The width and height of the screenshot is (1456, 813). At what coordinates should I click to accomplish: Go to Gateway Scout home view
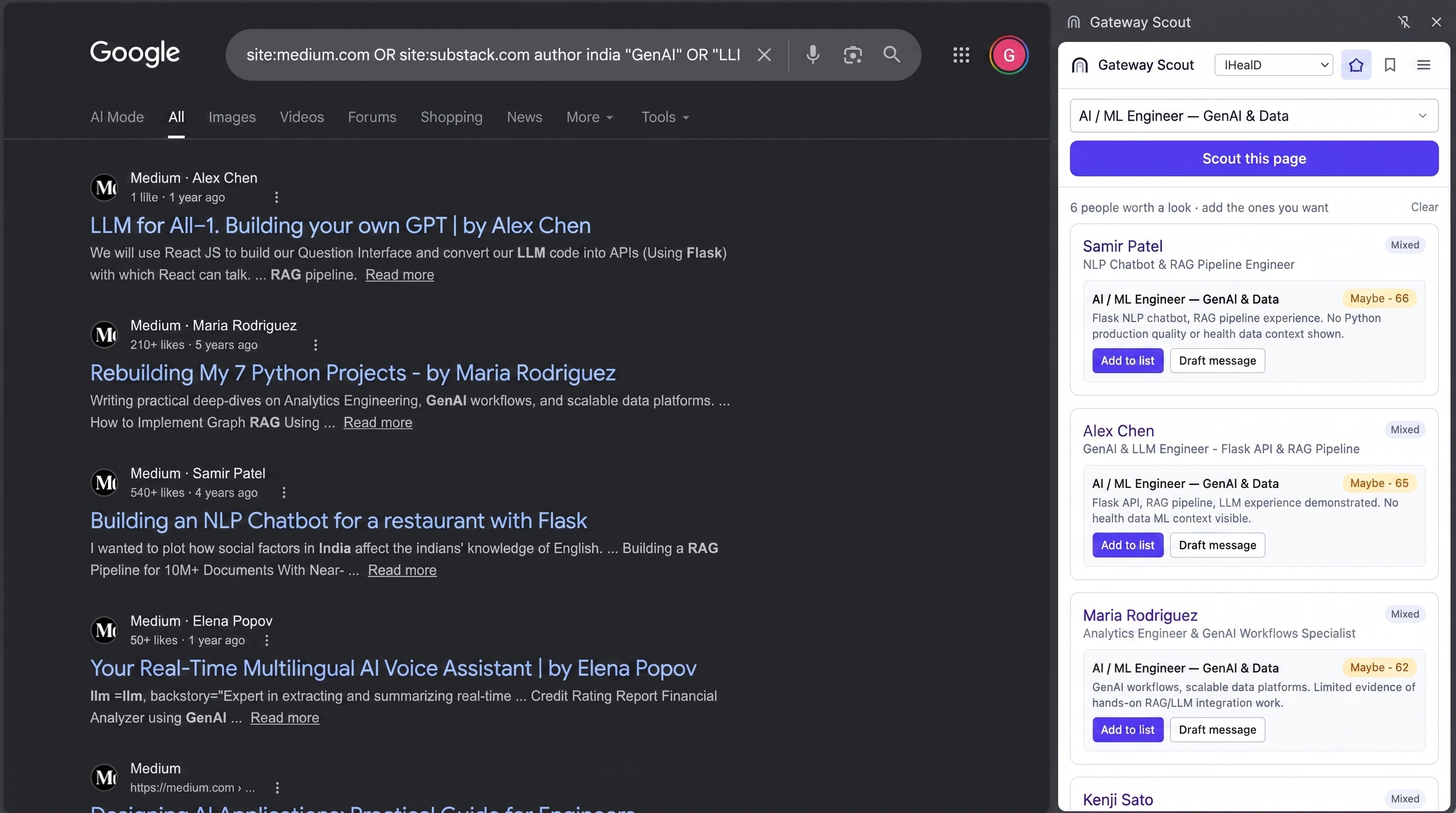[x=1356, y=65]
